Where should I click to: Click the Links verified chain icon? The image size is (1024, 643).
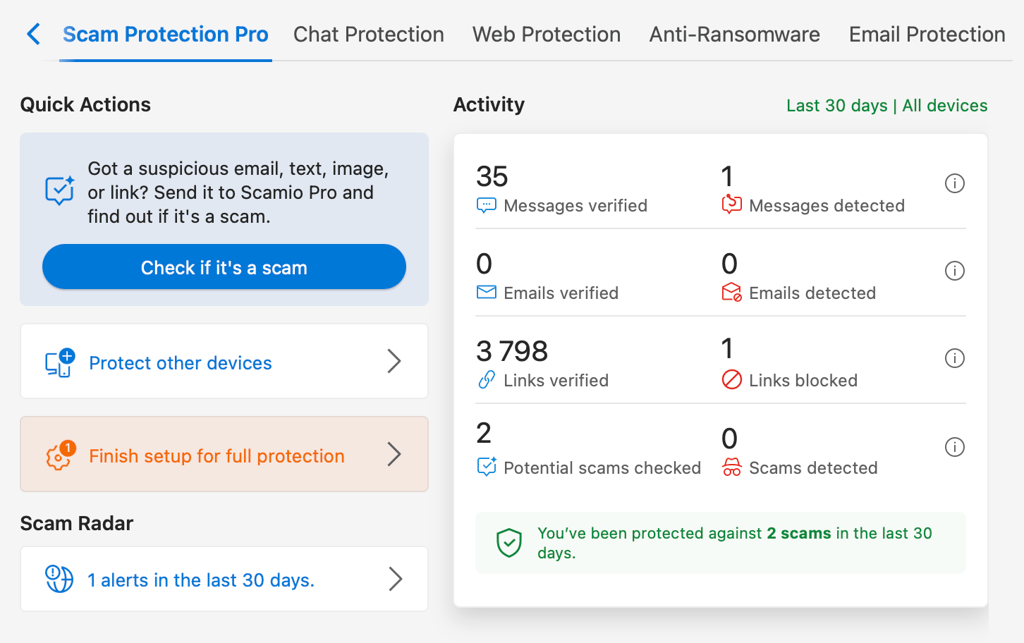pyautogui.click(x=487, y=379)
